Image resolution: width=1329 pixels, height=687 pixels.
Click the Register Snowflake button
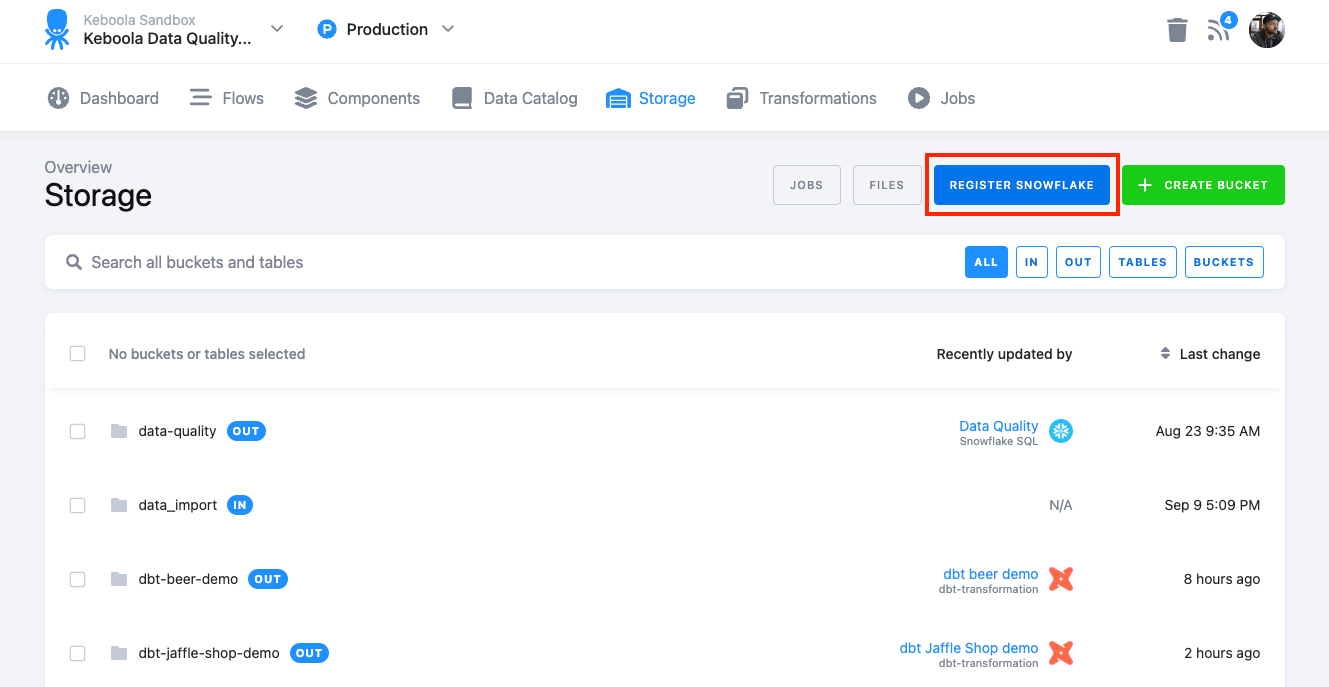tap(1021, 185)
